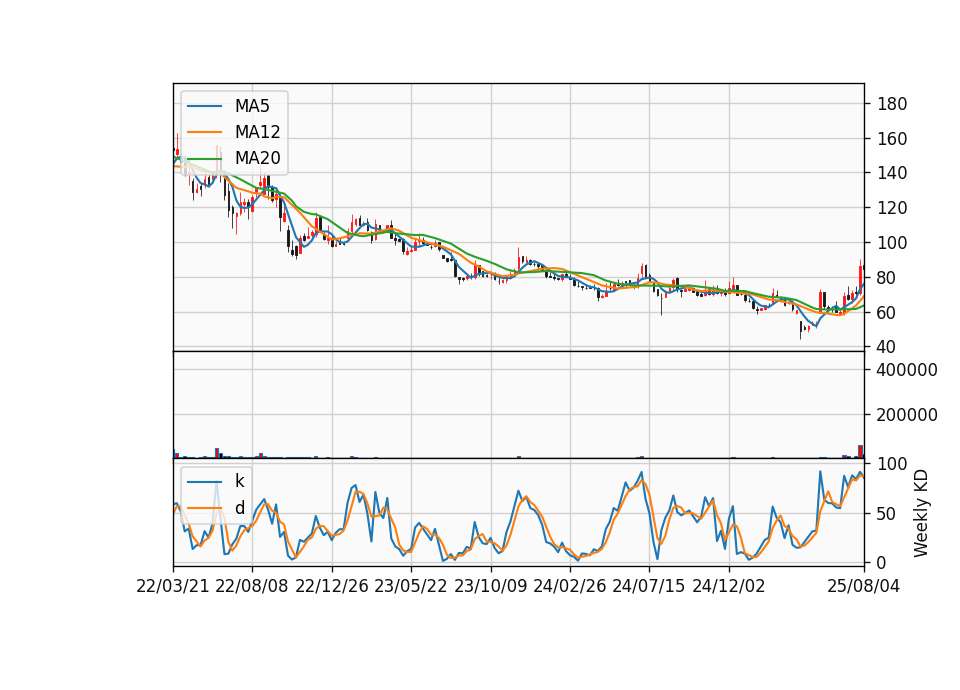The width and height of the screenshot is (960, 690).
Task: Click the 140 price axis label
Action: (x=892, y=173)
